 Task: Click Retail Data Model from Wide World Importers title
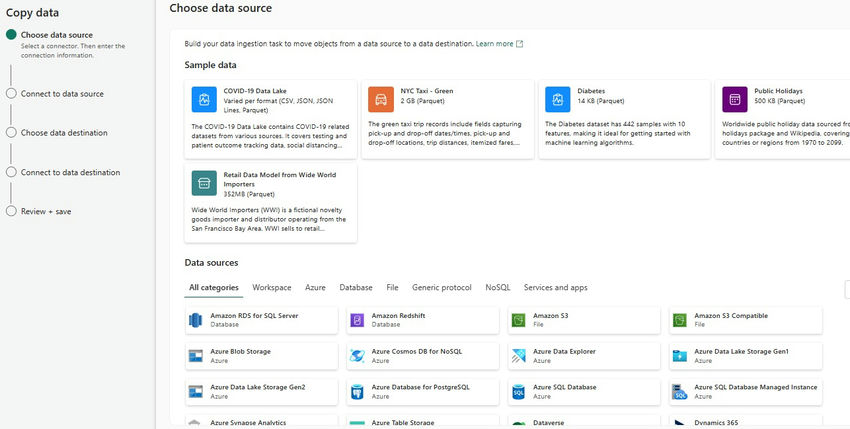[280, 180]
